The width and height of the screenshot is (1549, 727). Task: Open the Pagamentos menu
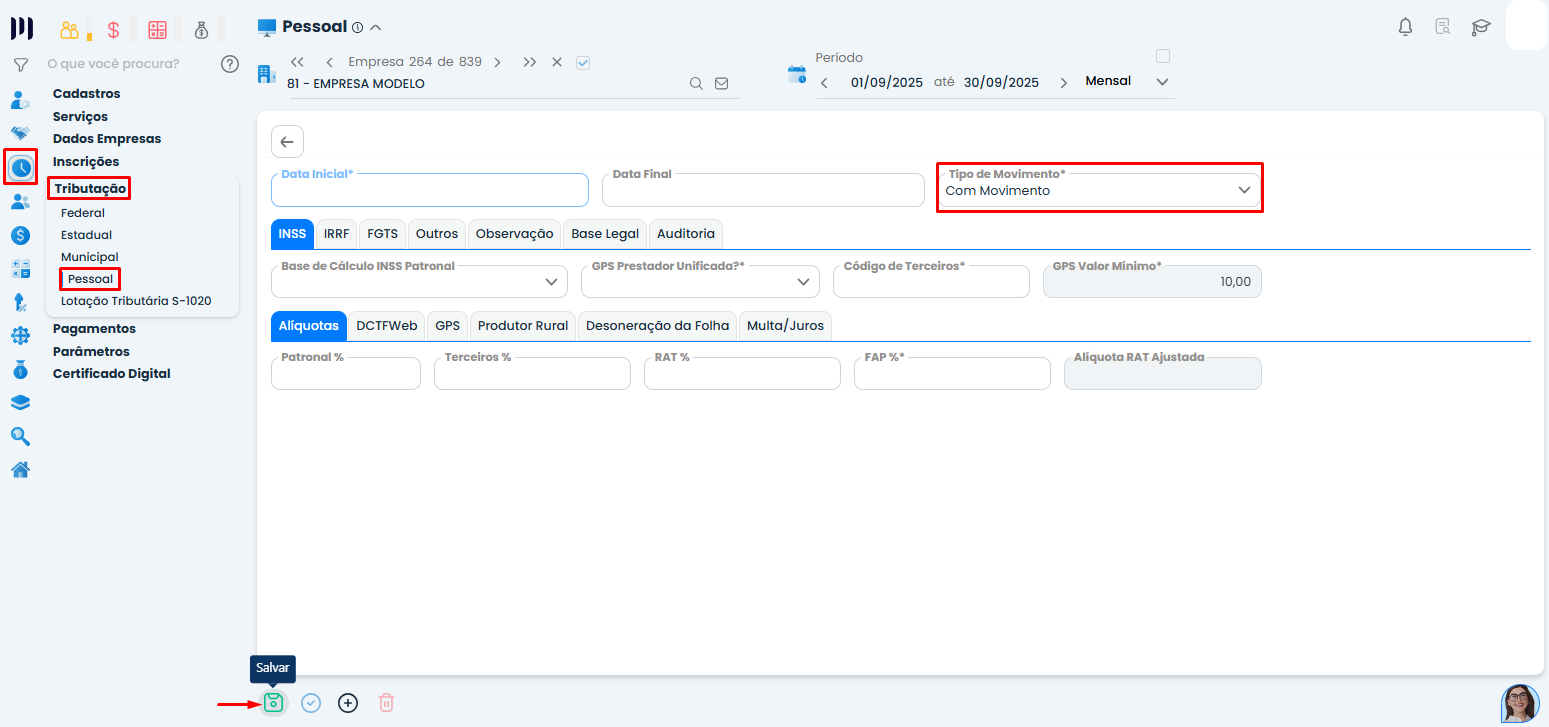(94, 329)
